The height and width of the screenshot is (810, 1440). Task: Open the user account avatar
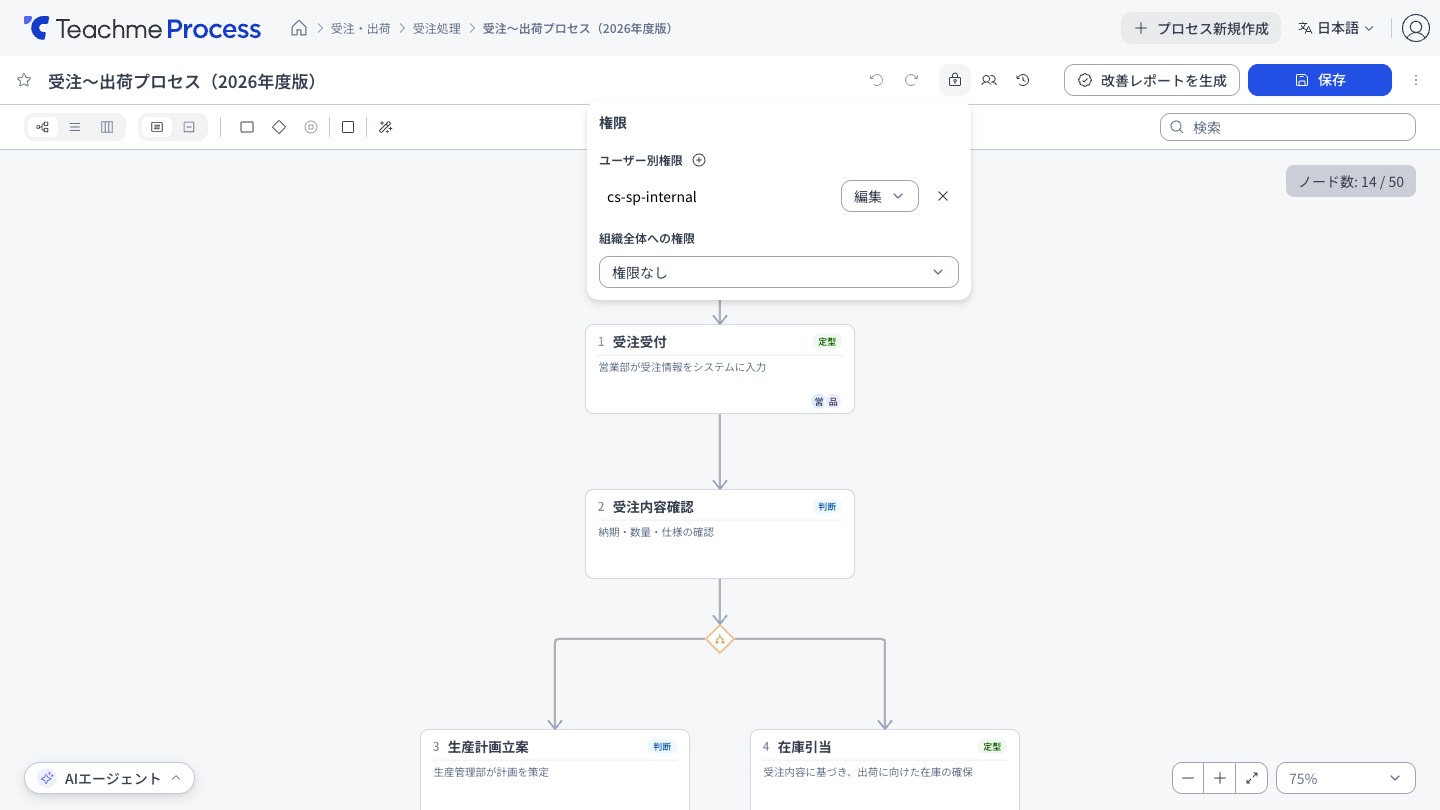point(1416,28)
